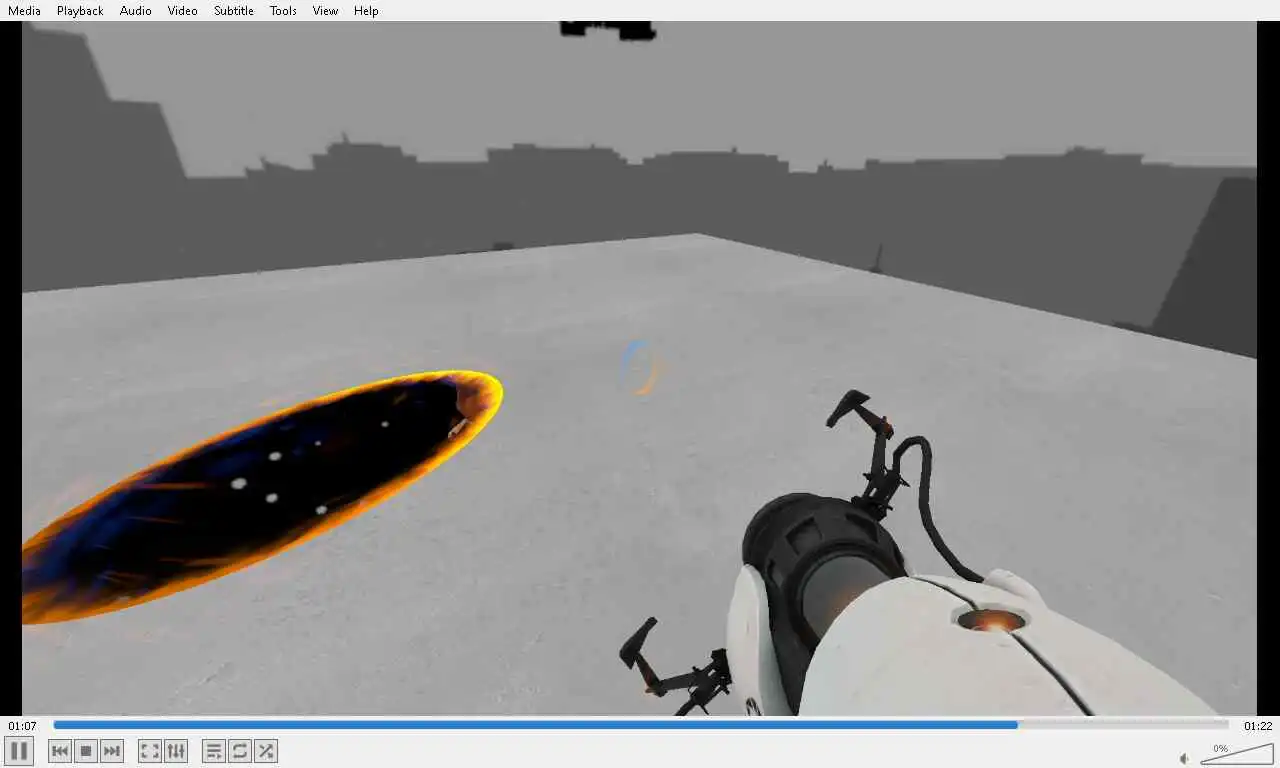
Task: Toggle the total time 01:22 display
Action: pyautogui.click(x=1258, y=726)
